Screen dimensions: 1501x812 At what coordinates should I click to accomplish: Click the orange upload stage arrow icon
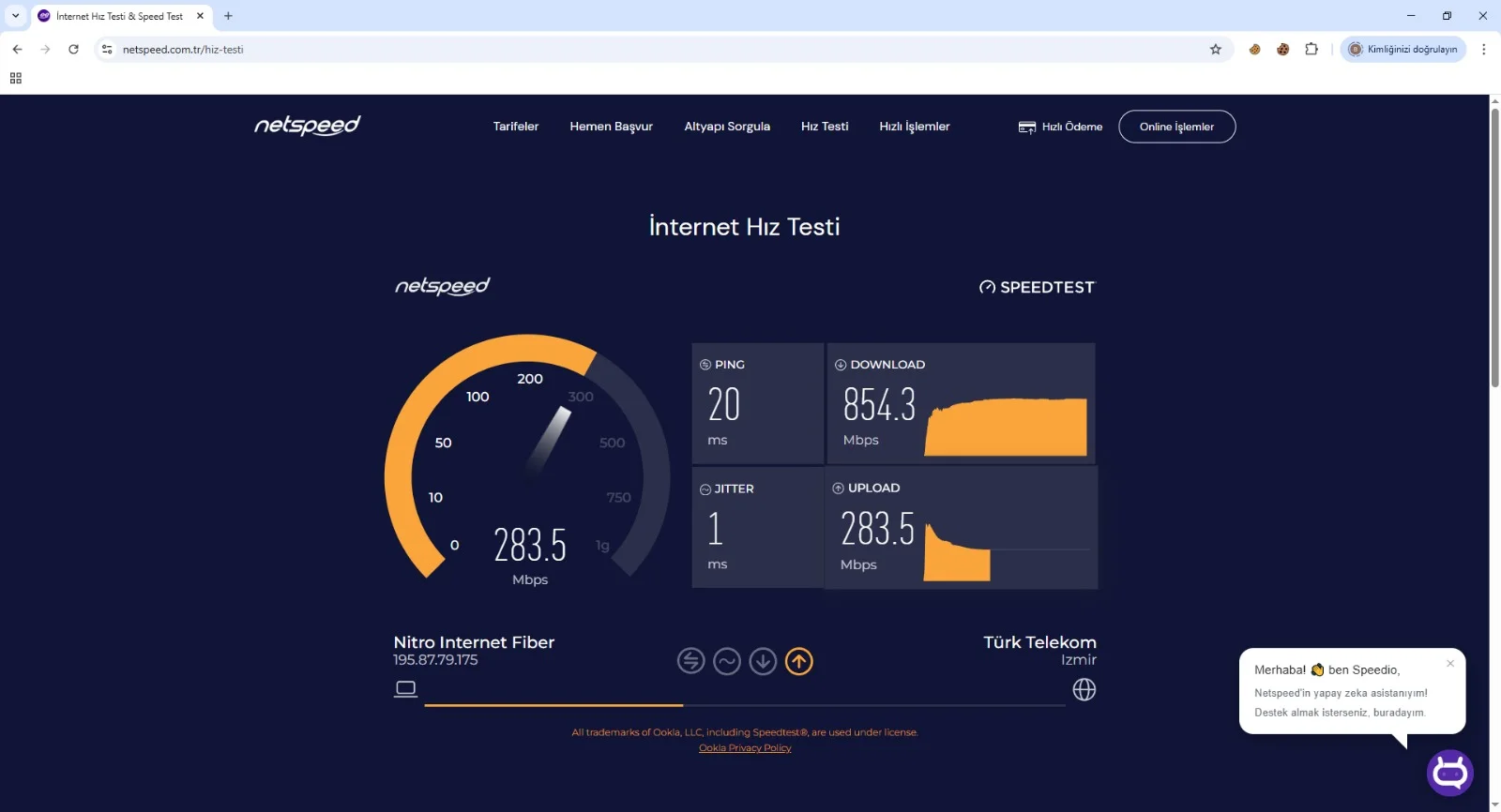click(x=799, y=661)
